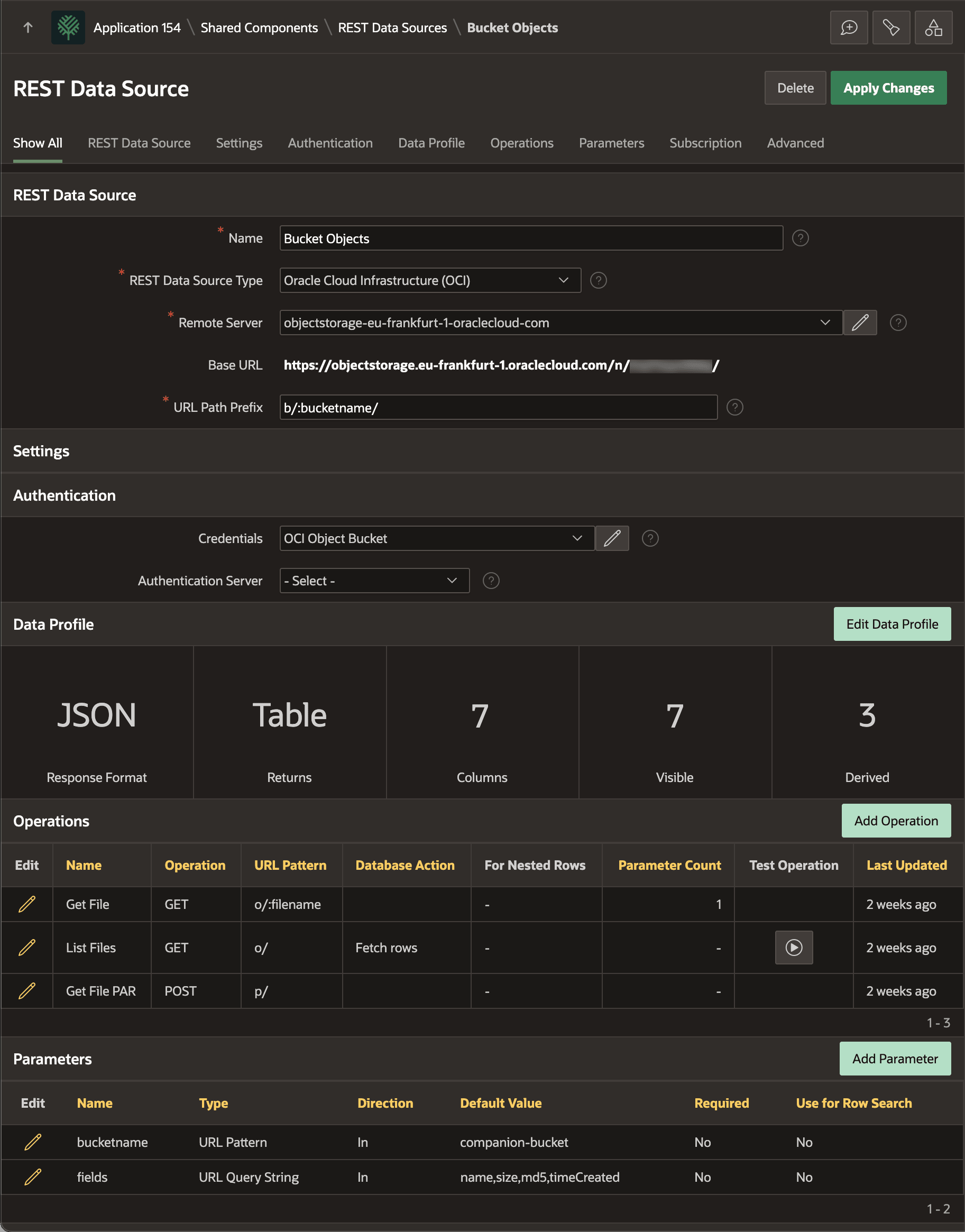Image resolution: width=965 pixels, height=1232 pixels.
Task: Click the Add Operation button
Action: [896, 821]
